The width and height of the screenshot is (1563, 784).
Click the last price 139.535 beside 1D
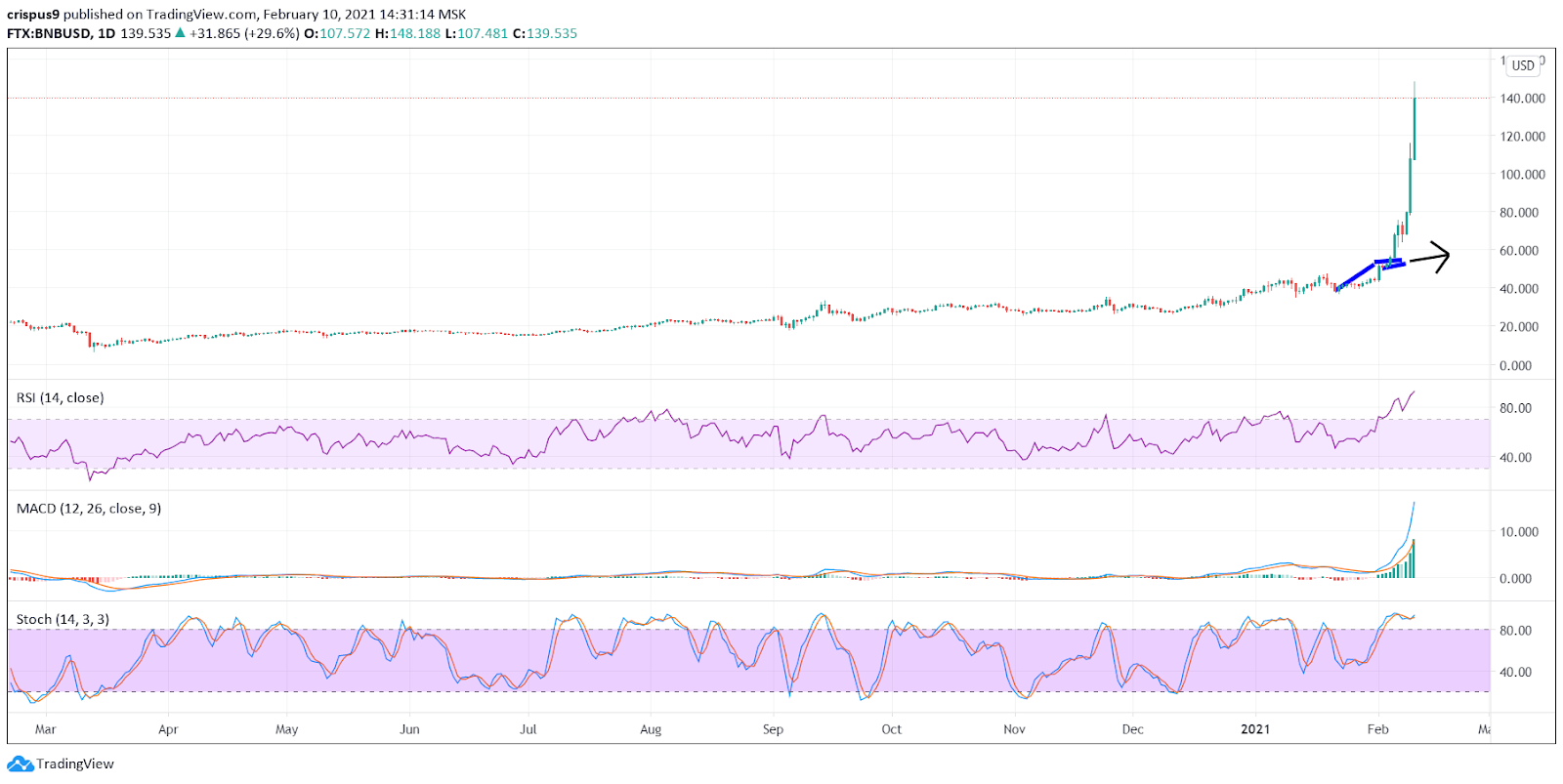[146, 33]
